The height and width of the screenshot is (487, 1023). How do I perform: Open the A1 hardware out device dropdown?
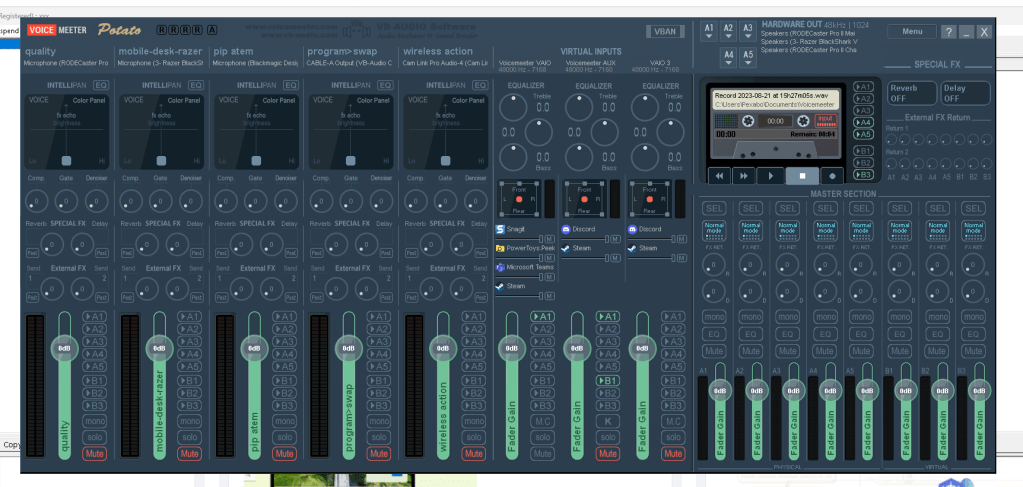tap(709, 30)
